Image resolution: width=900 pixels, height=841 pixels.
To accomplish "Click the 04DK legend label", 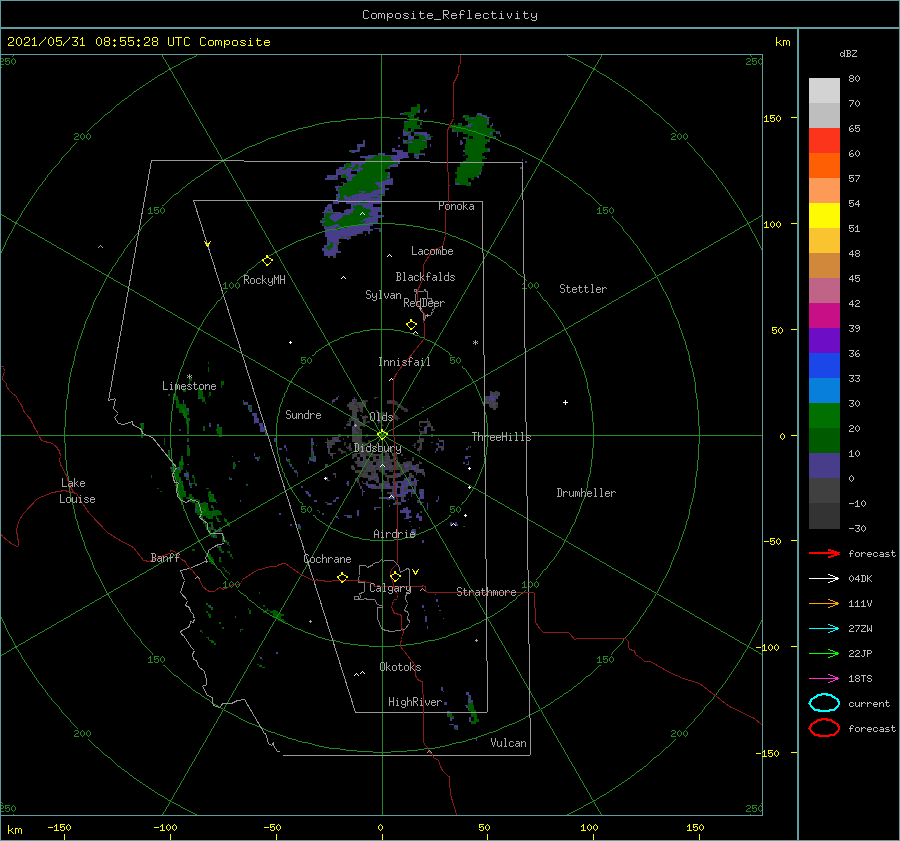I will (860, 578).
